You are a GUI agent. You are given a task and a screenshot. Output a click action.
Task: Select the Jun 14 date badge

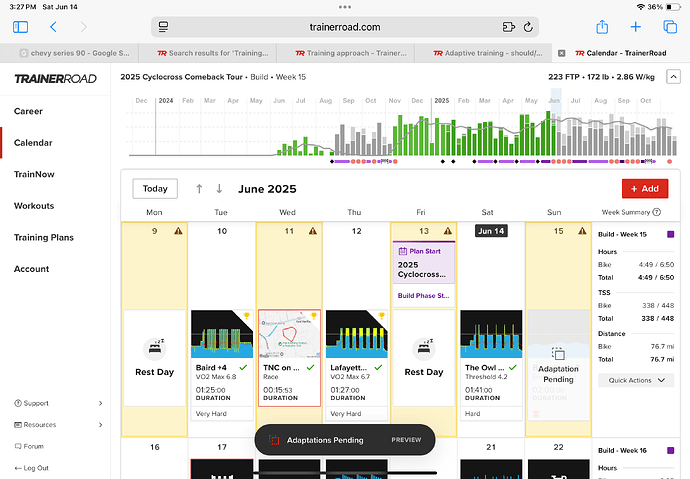click(491, 231)
